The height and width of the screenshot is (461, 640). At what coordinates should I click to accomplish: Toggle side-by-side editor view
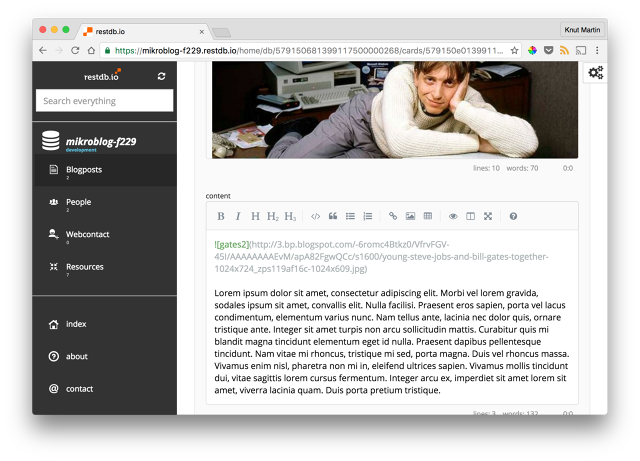point(471,216)
